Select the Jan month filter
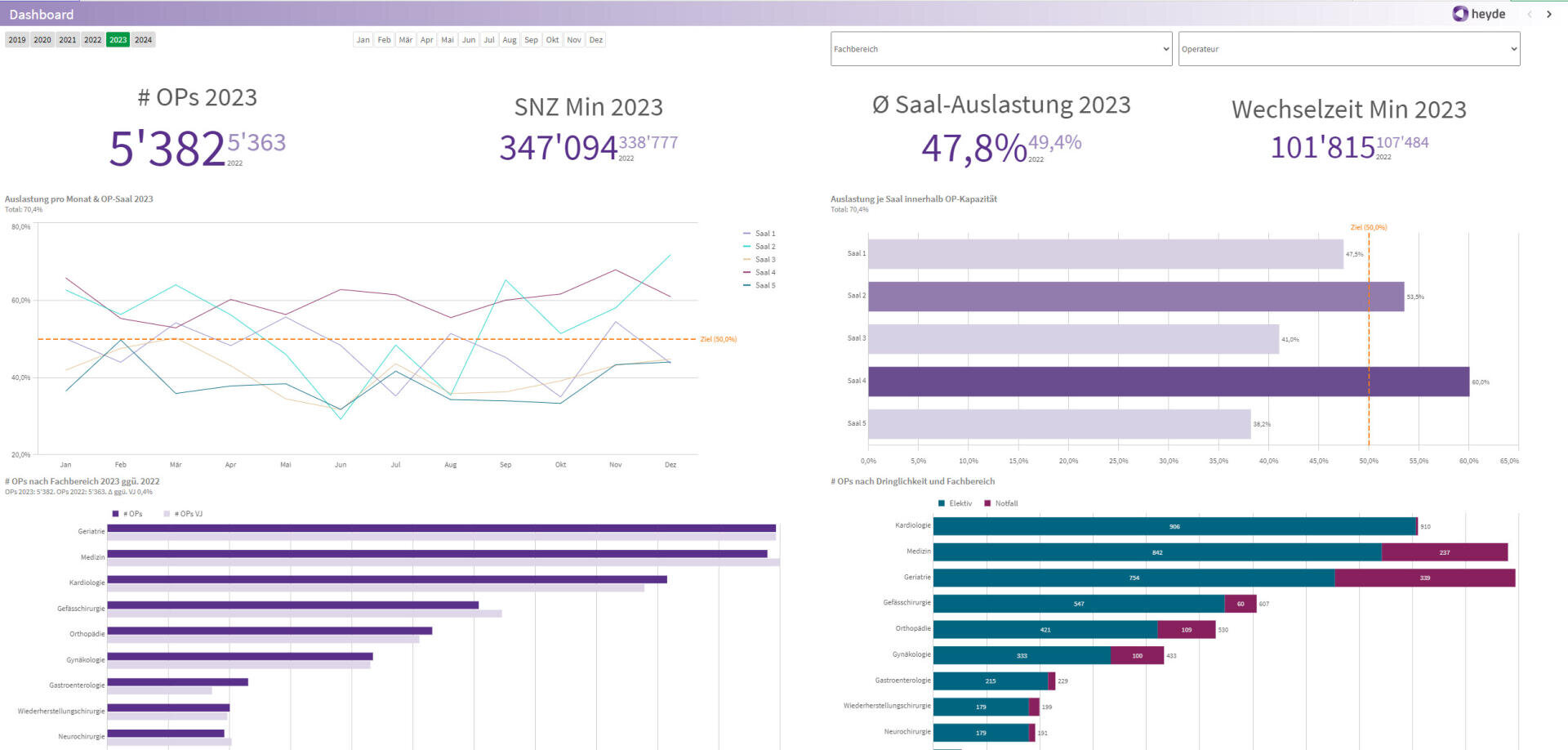1568x750 pixels. [x=363, y=39]
